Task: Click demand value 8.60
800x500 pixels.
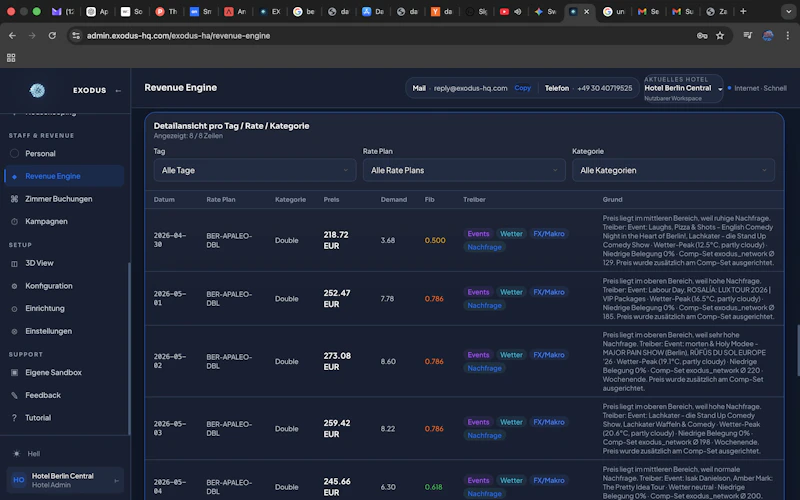Action: click(388, 361)
